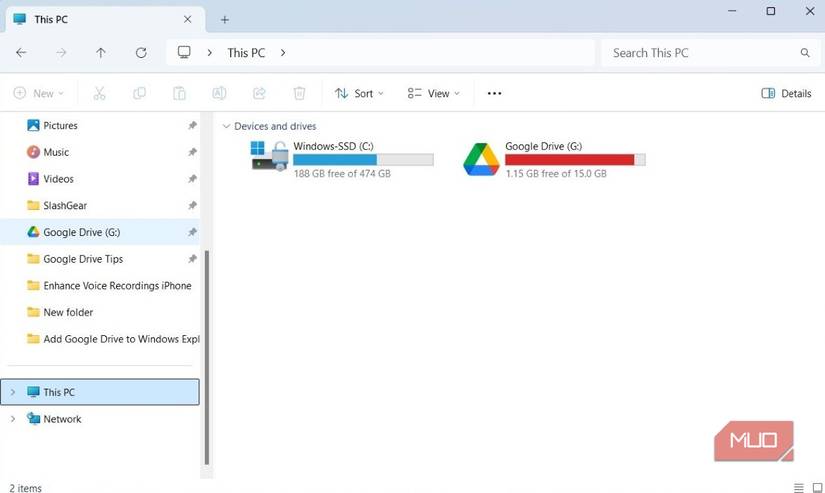The image size is (825, 493).
Task: Open the See more ellipsis menu
Action: pyautogui.click(x=495, y=93)
